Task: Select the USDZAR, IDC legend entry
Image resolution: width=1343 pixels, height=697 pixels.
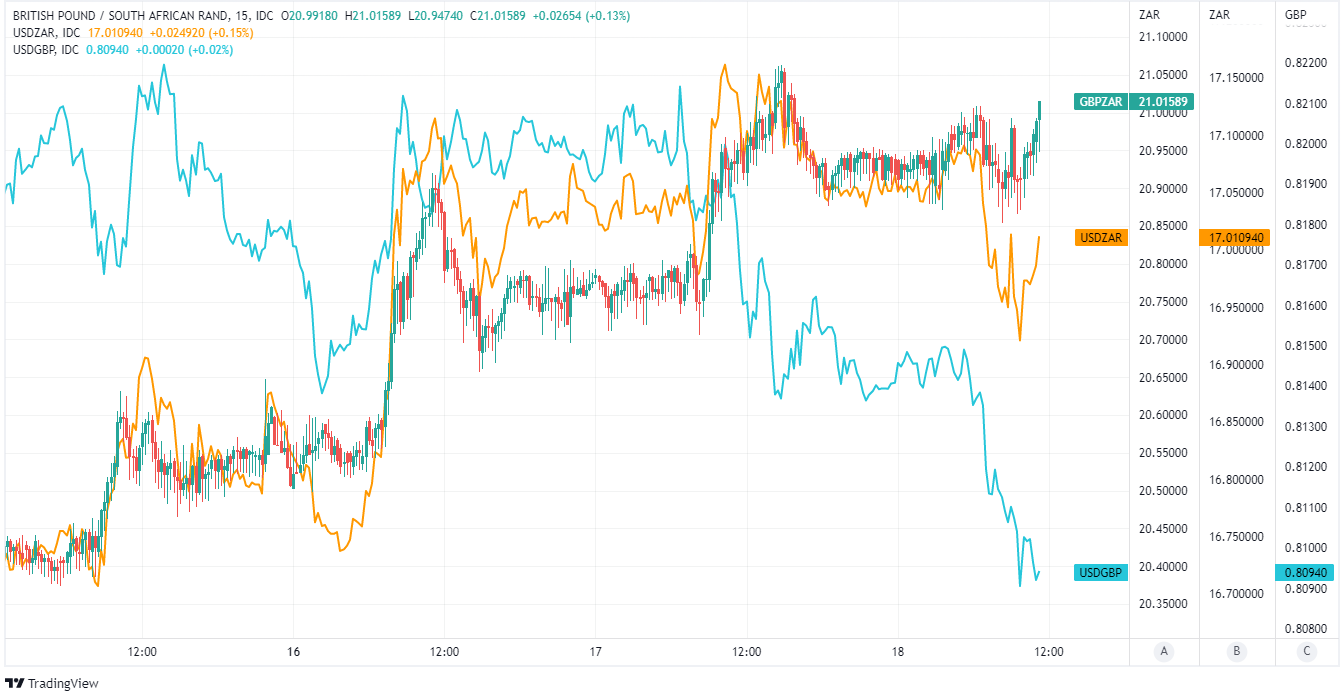Action: click(47, 33)
